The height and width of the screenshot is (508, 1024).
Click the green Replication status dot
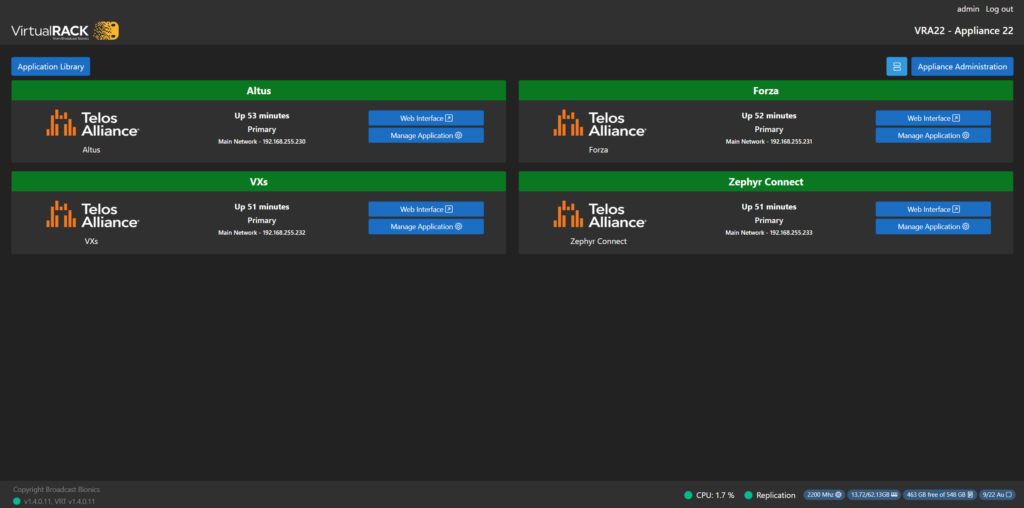[748, 495]
